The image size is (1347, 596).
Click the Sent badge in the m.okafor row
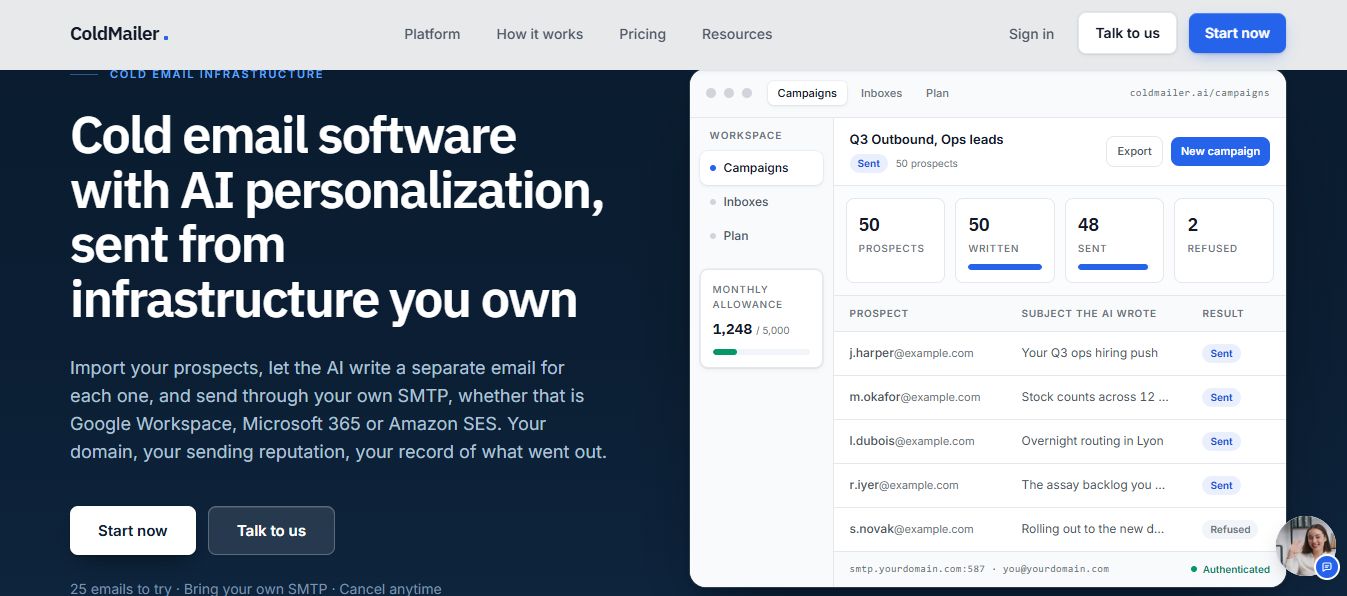click(1221, 397)
